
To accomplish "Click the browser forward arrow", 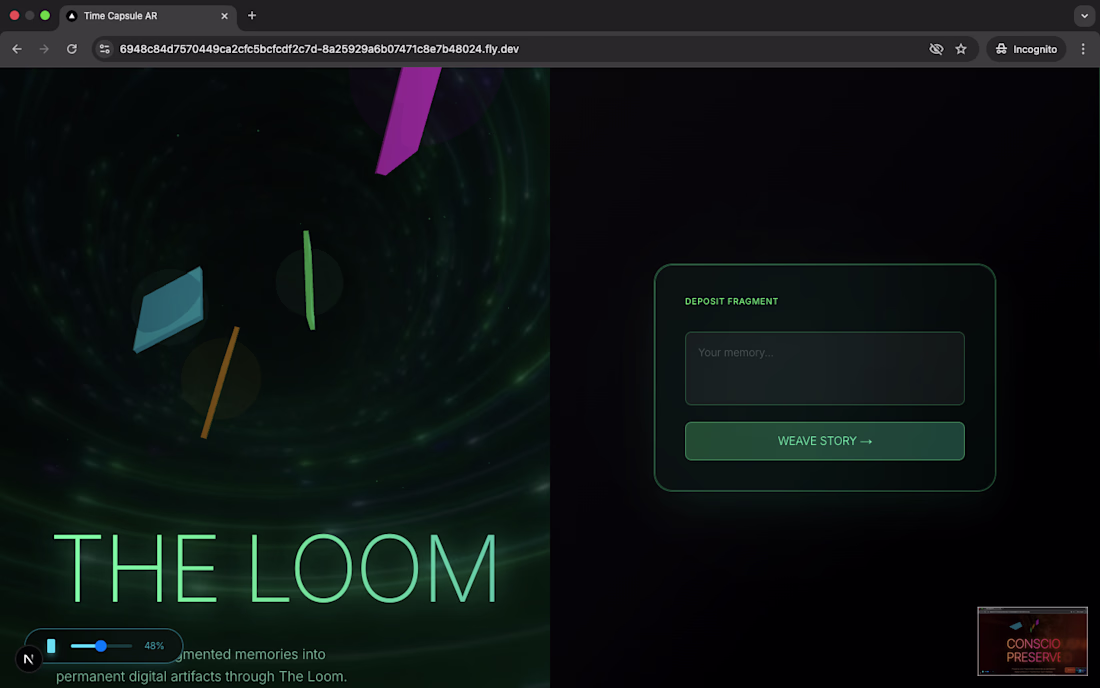I will tap(44, 49).
